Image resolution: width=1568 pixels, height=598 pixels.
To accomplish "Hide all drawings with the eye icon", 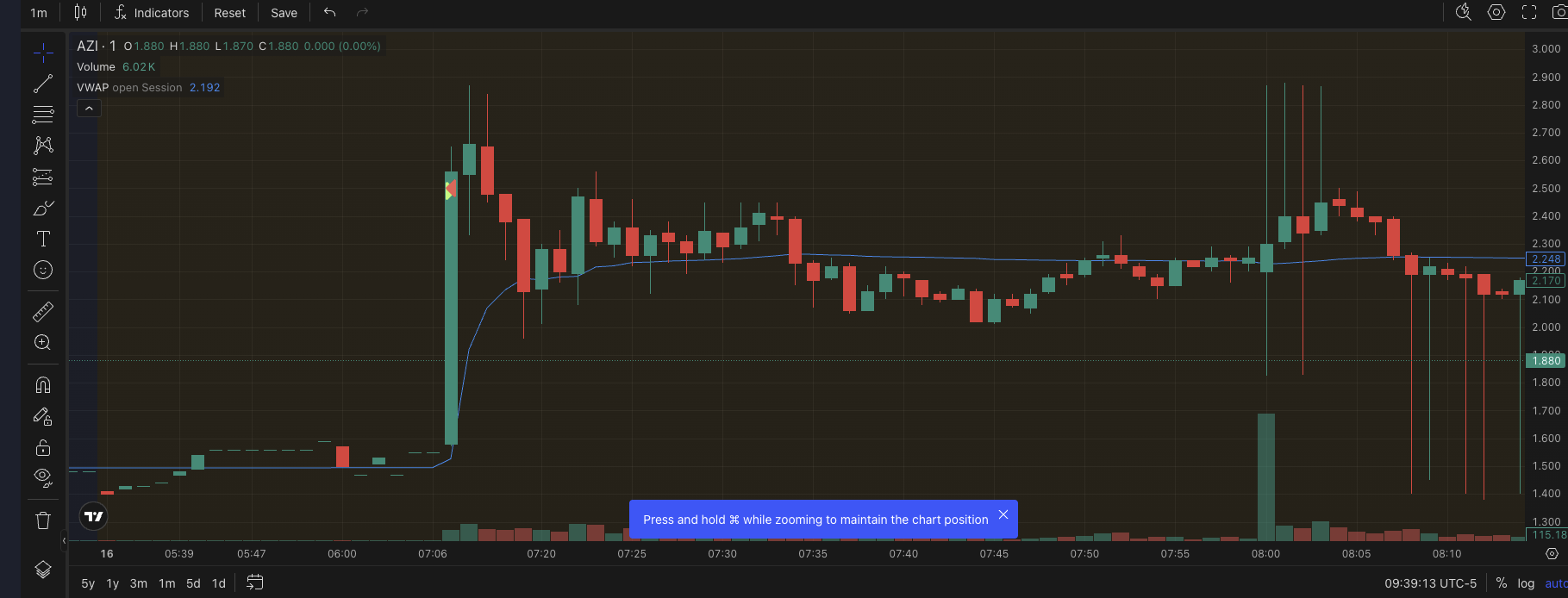I will 43,477.
